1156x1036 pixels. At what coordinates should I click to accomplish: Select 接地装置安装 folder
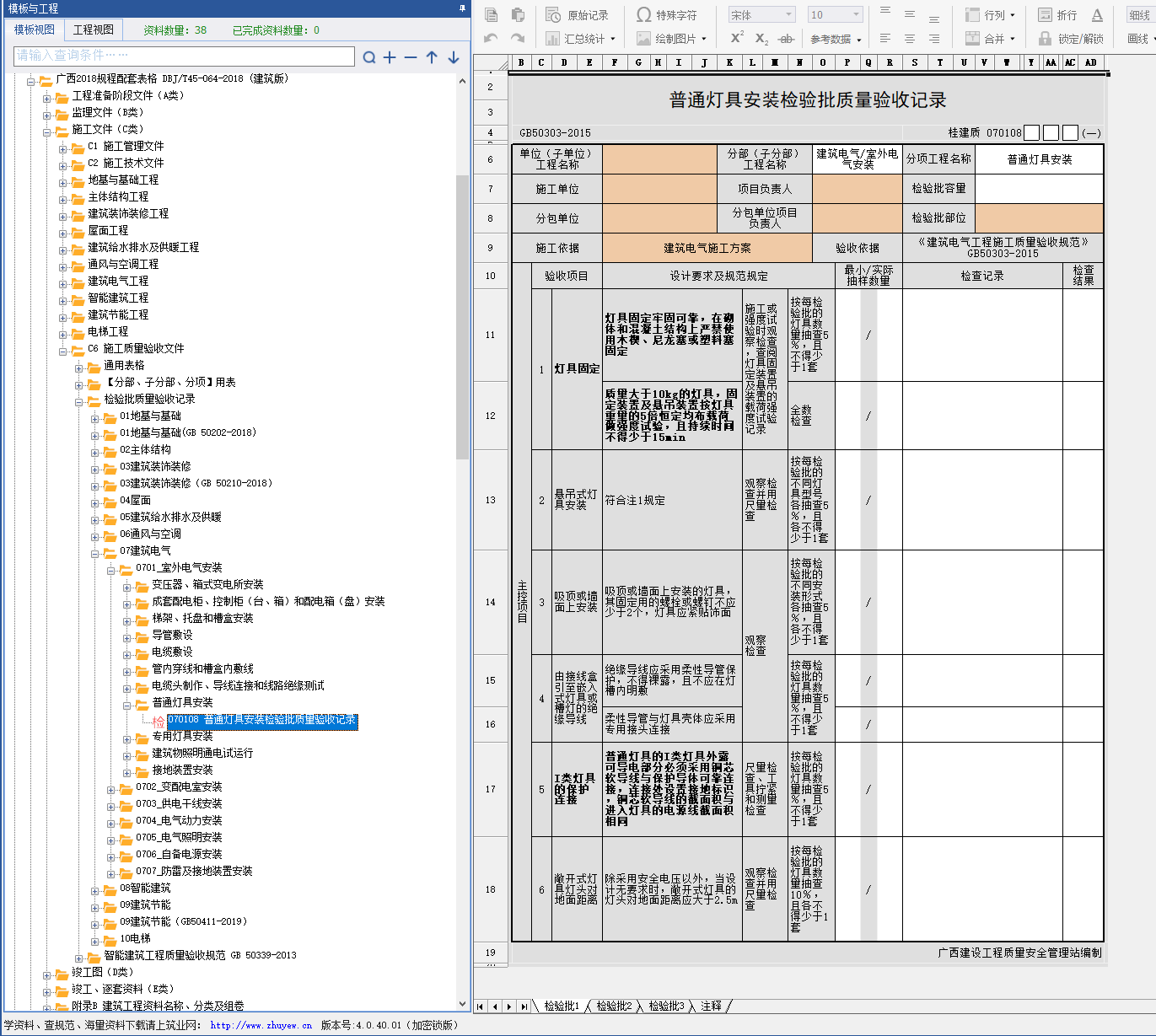point(182,770)
